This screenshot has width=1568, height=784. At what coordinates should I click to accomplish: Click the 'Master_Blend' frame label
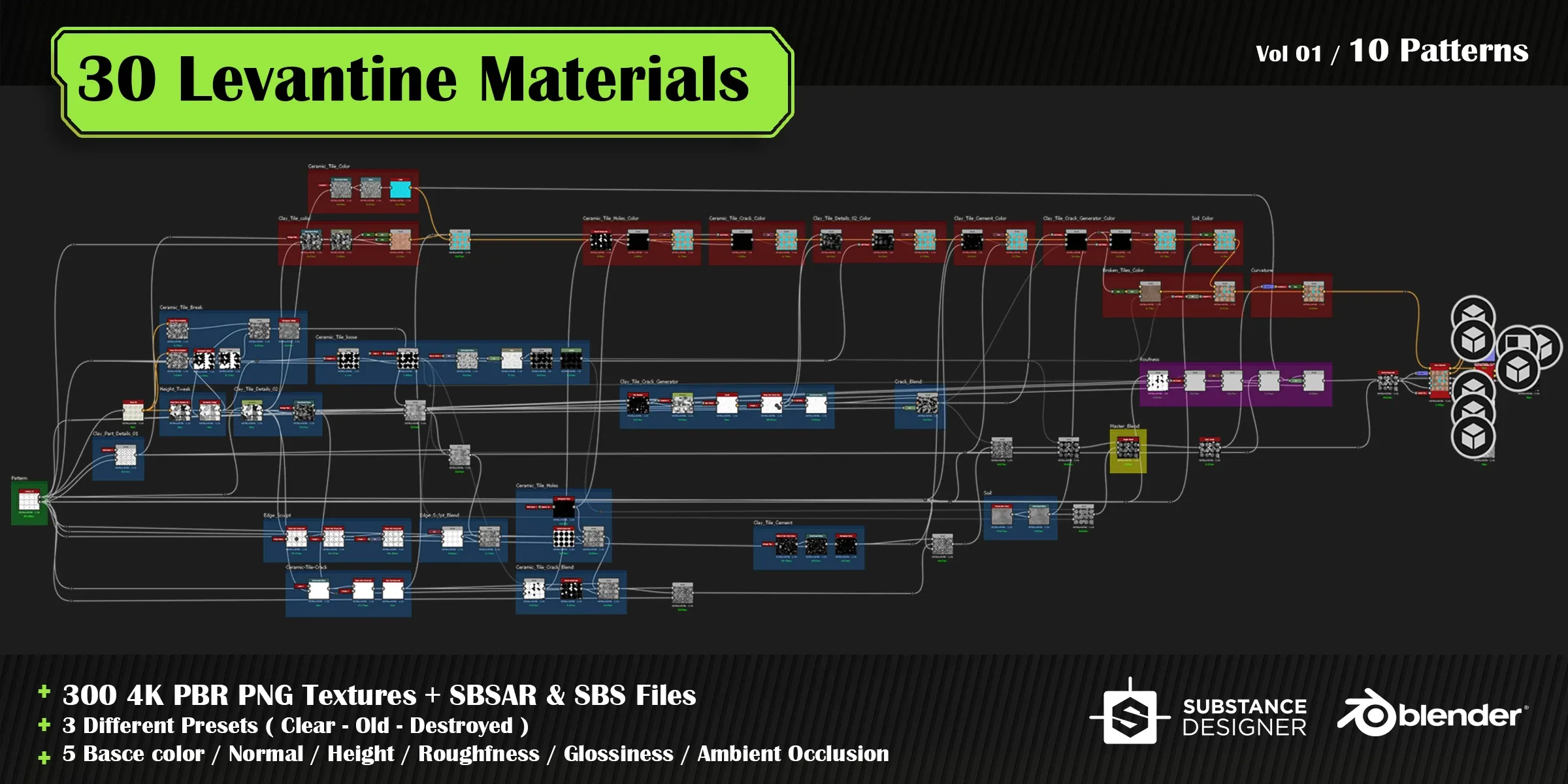point(1124,426)
